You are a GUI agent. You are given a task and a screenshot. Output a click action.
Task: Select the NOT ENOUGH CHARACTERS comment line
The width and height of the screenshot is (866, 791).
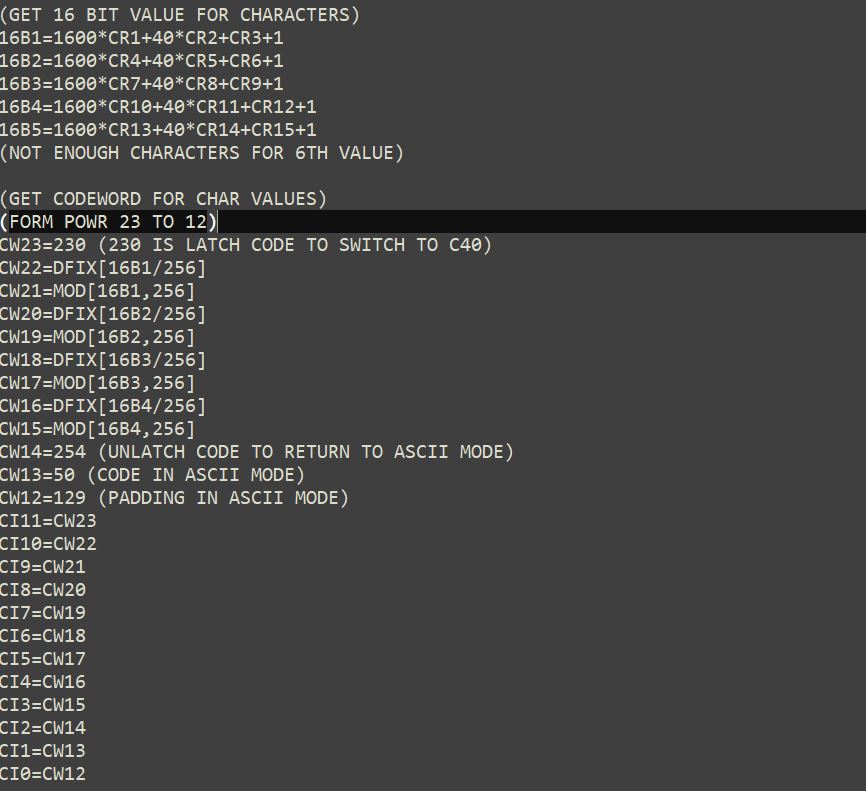[201, 153]
